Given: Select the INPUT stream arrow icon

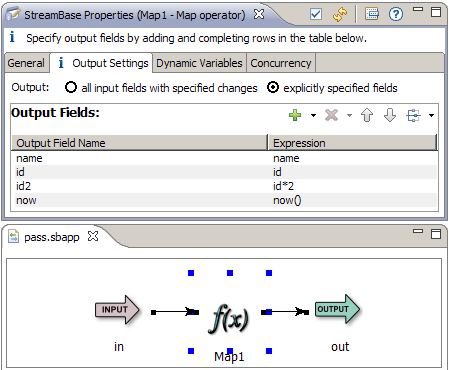Looking at the screenshot, I should coord(117,309).
